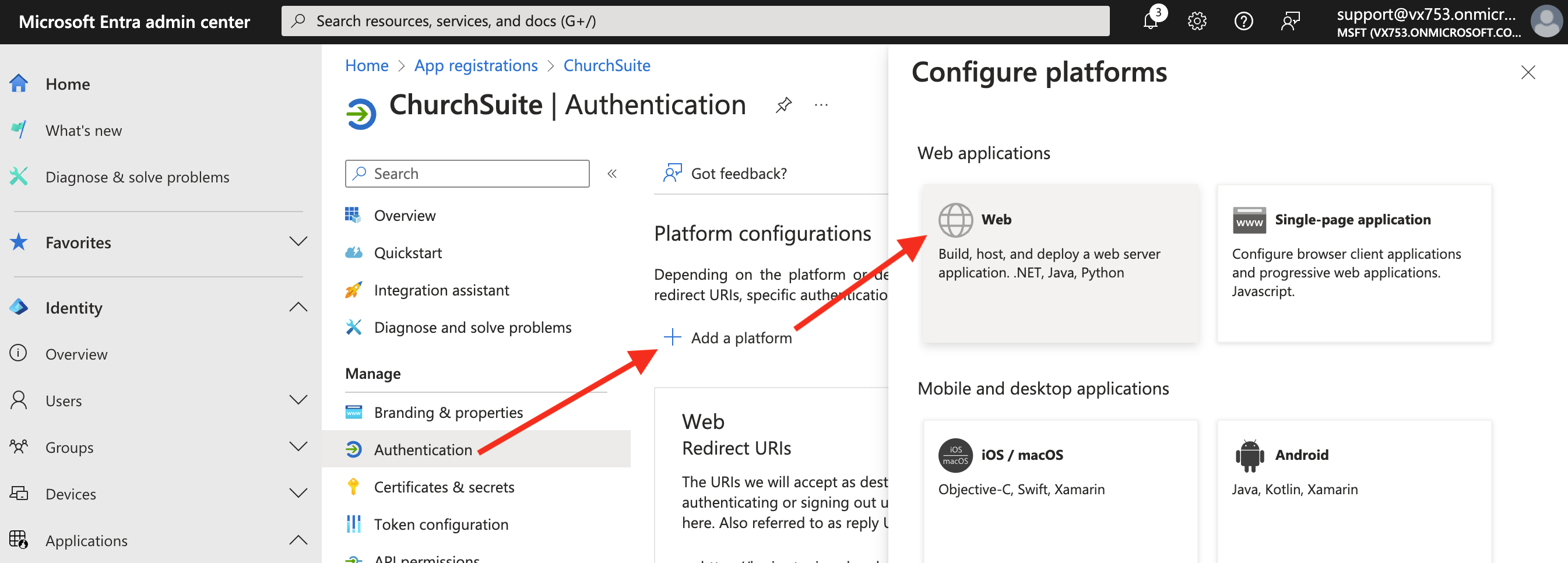The image size is (1568, 563).
Task: Click the What's new sidebar label
Action: 83,130
